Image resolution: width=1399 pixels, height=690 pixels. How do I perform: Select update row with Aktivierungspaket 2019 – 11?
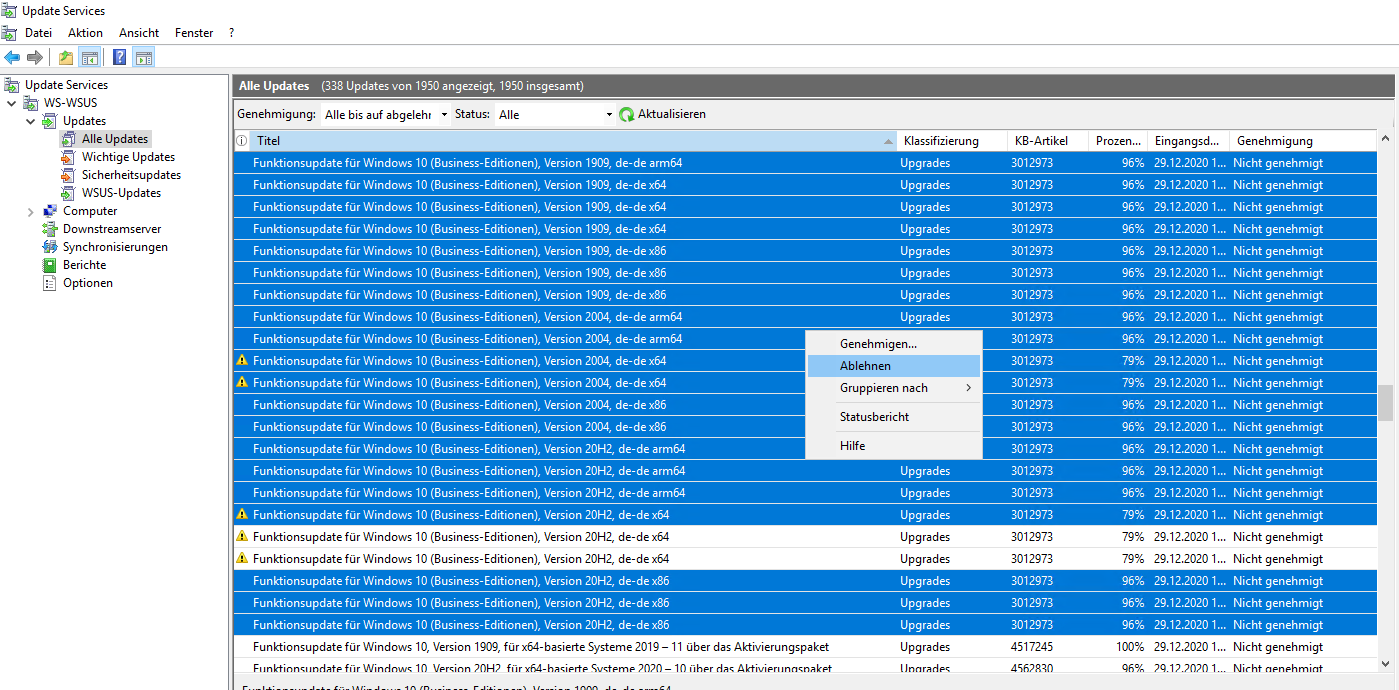point(805,647)
